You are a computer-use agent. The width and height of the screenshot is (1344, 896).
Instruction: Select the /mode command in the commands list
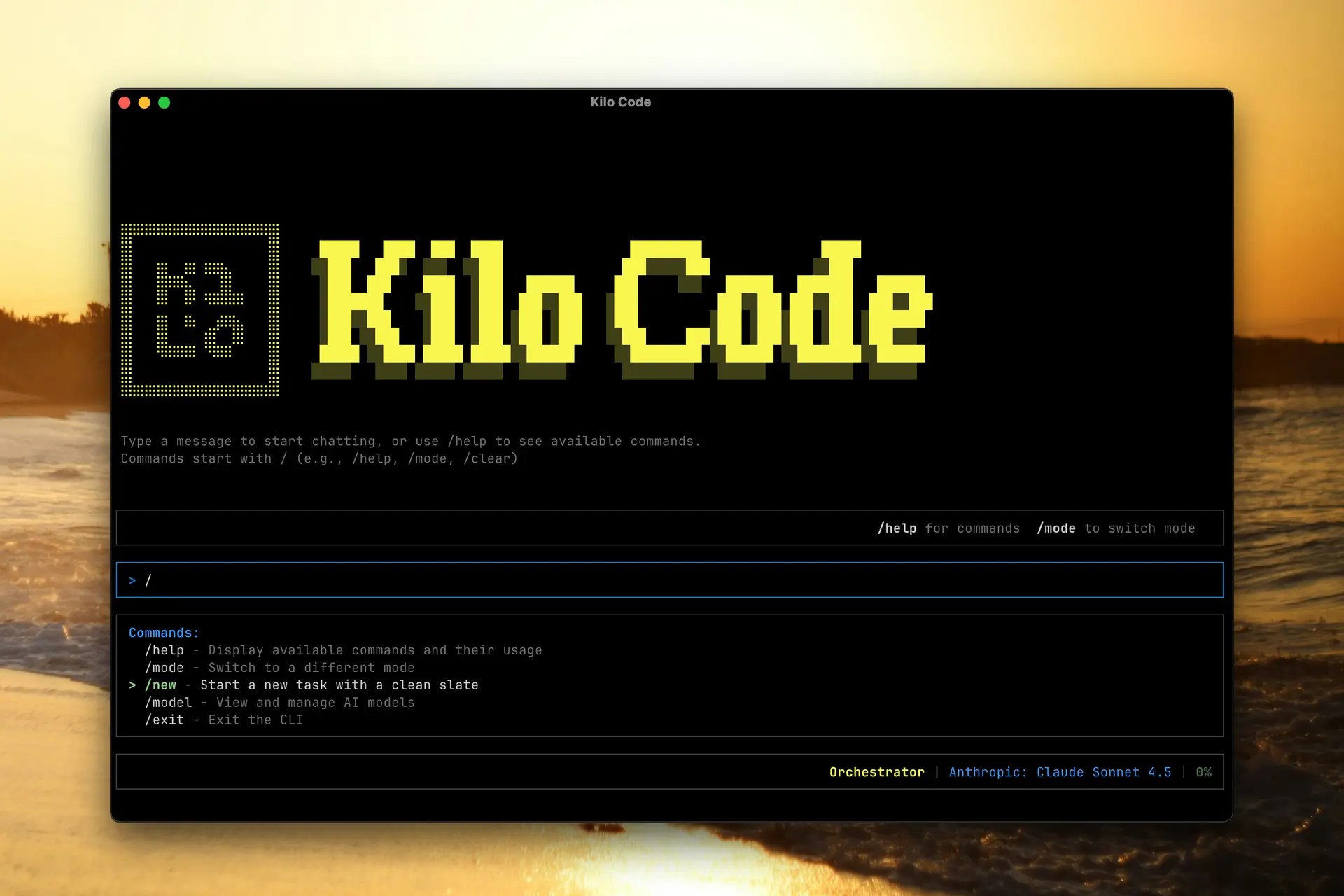164,667
